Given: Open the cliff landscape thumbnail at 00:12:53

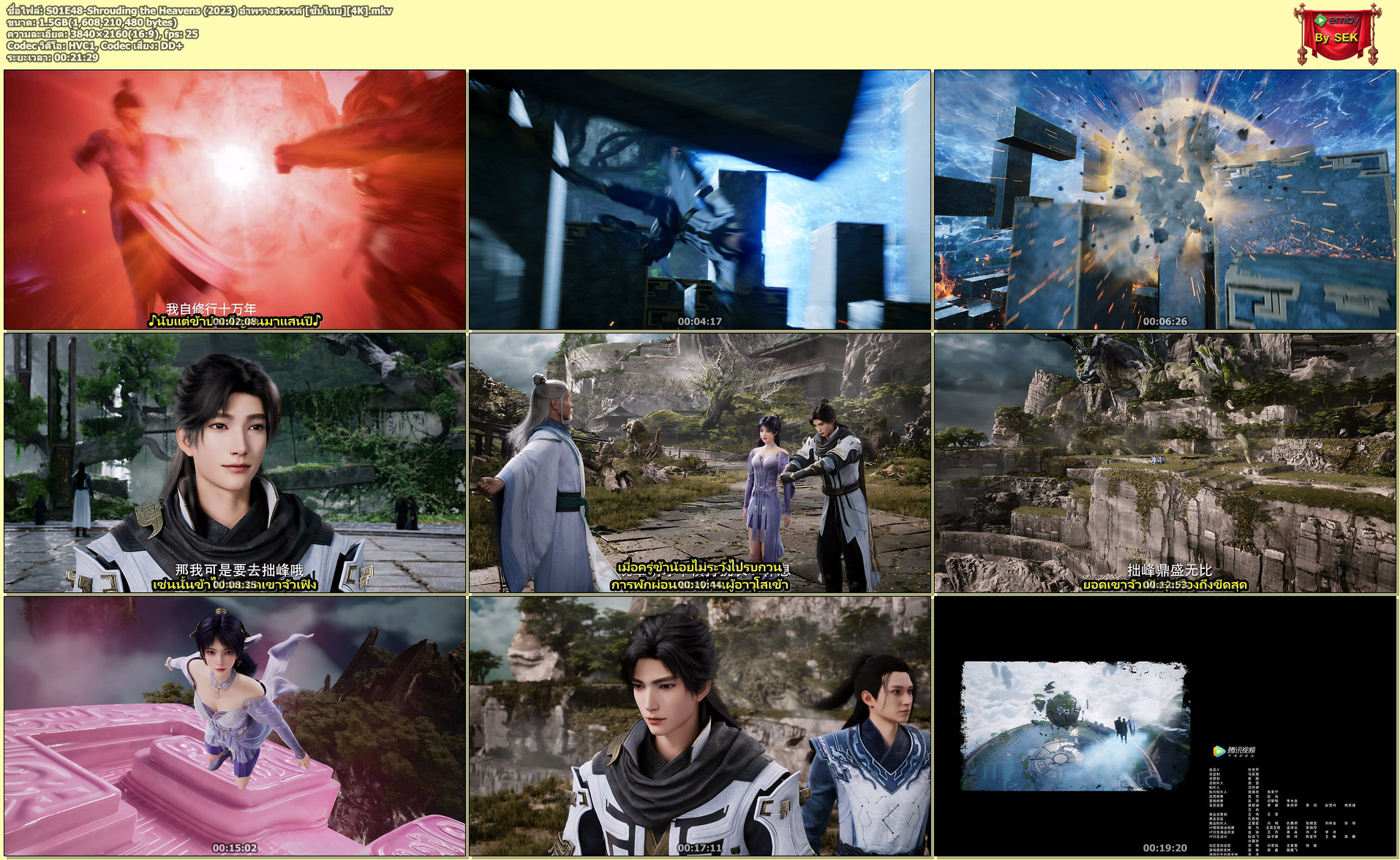Looking at the screenshot, I should point(1165,463).
